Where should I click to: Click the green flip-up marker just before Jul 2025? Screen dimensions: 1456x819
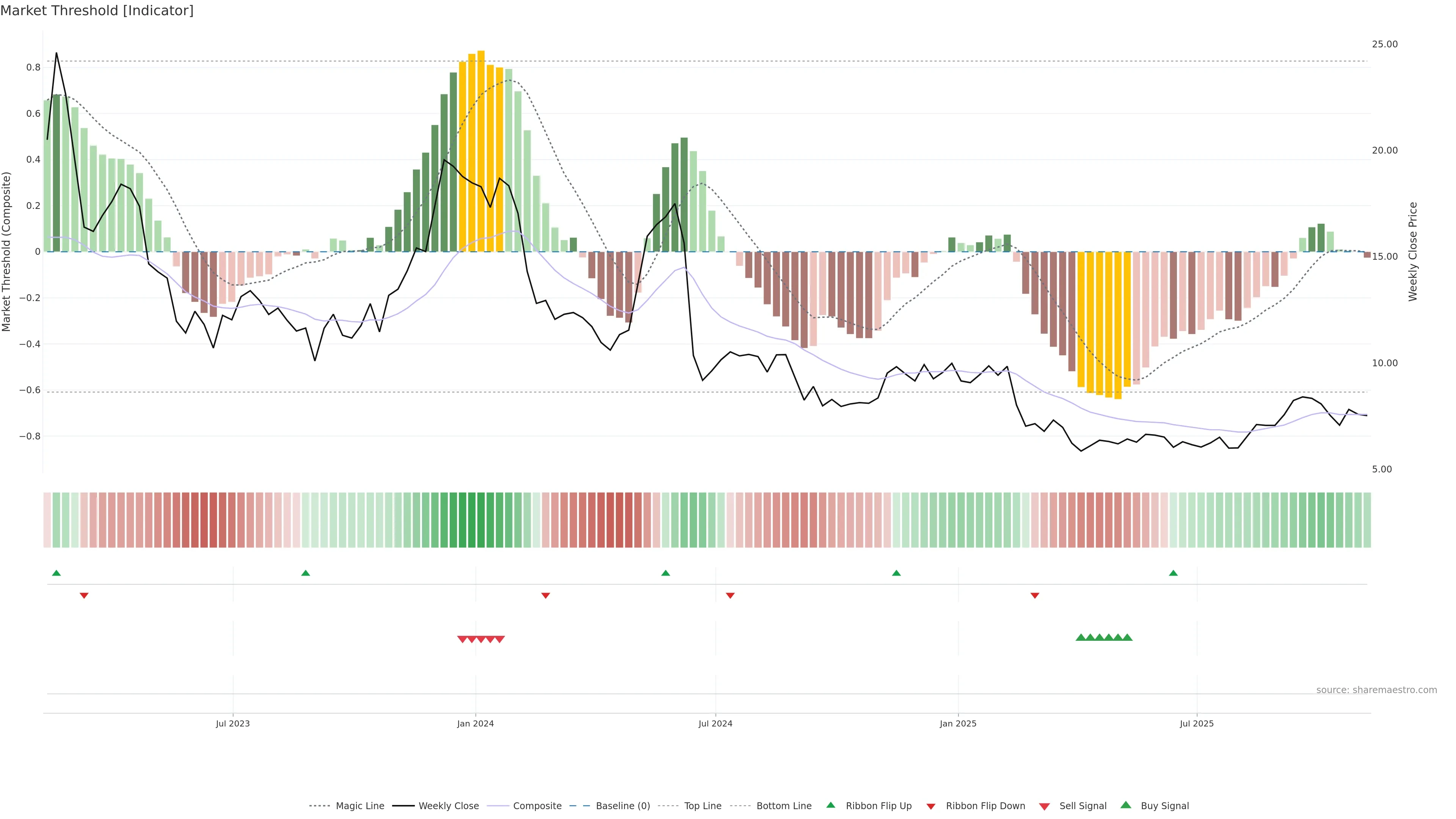click(1174, 573)
